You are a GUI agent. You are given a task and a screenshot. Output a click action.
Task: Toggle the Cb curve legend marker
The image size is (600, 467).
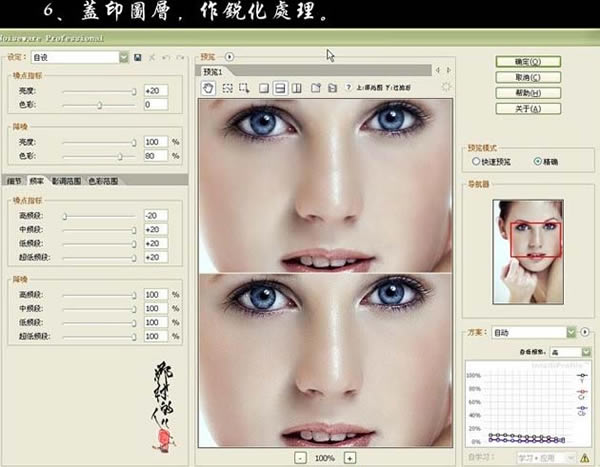[x=582, y=410]
